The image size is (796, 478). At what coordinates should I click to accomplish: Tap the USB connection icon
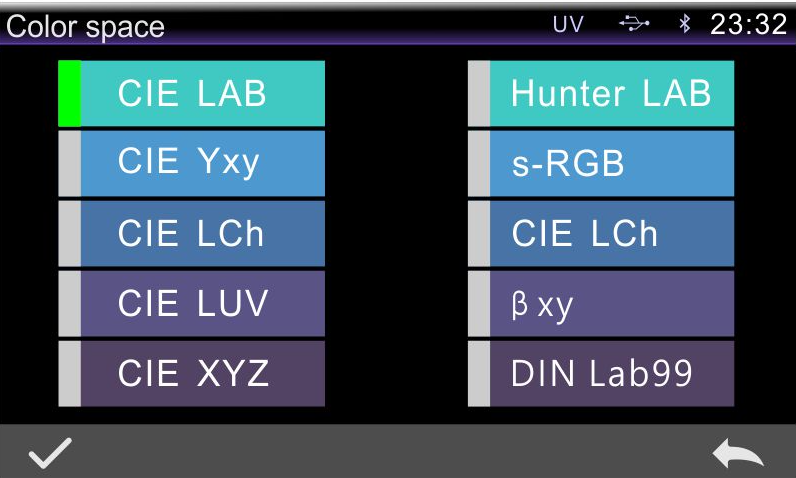(633, 25)
